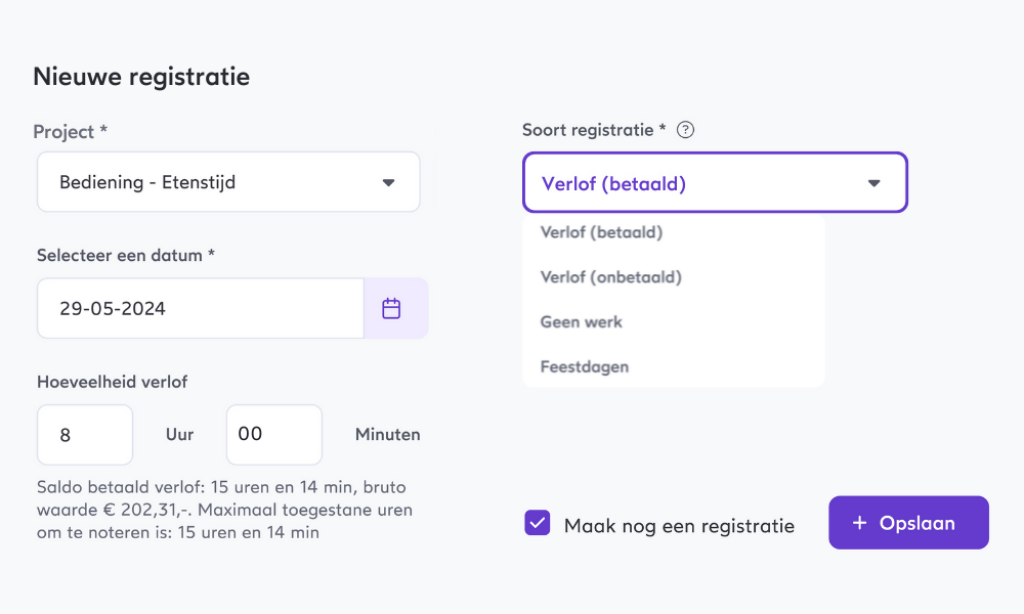Image resolution: width=1024 pixels, height=614 pixels.
Task: Click the 'Hoeveelheid verlof' label
Action: 112,381
